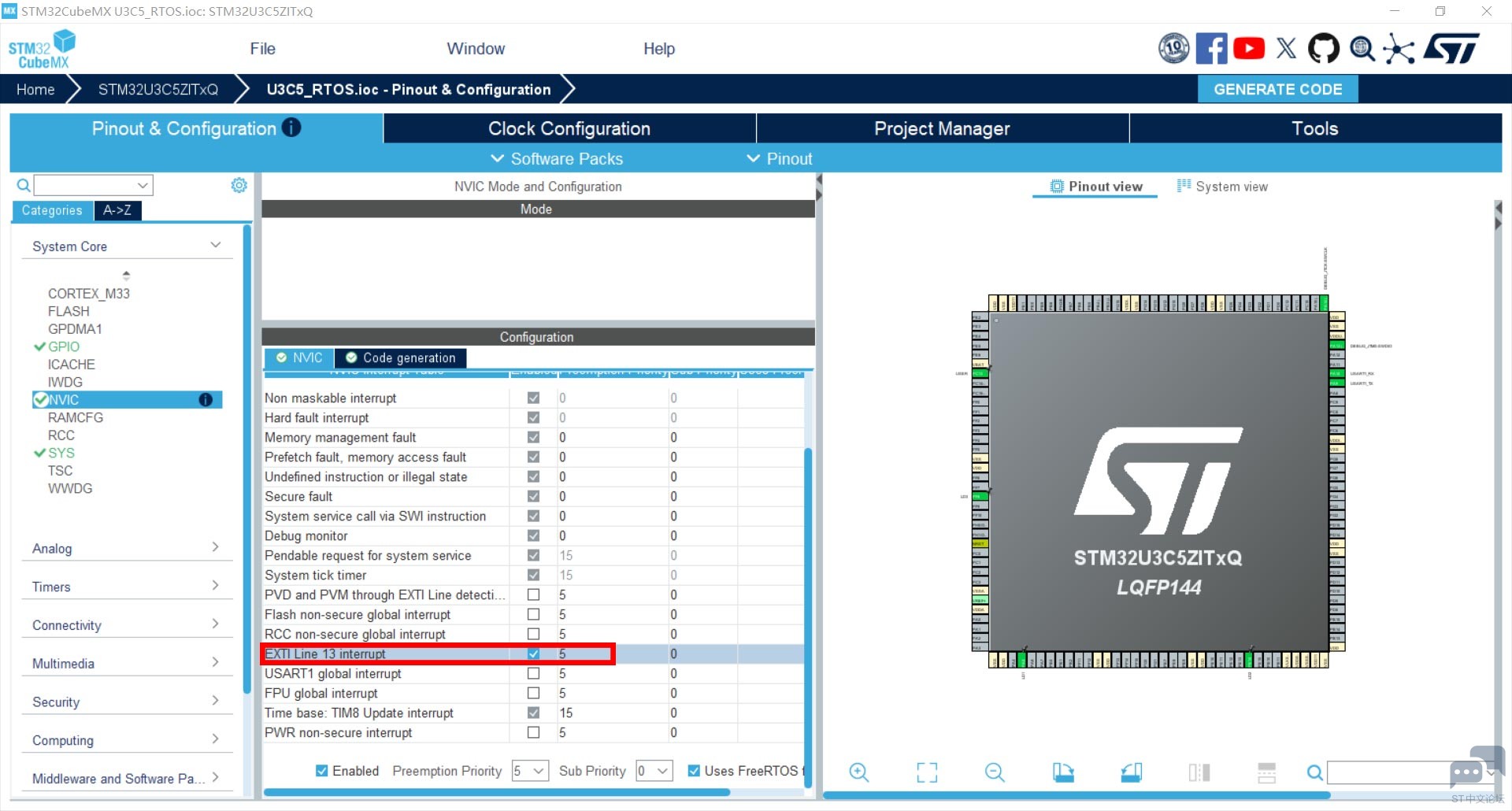Enable USART1 global interrupt checkbox
Screen dimensions: 1512x811
coord(533,673)
